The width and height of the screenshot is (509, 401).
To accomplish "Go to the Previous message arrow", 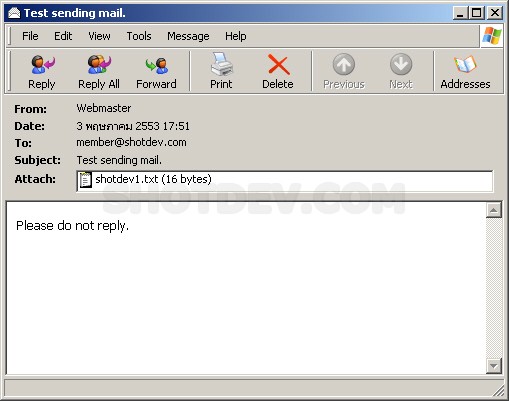I will (344, 65).
